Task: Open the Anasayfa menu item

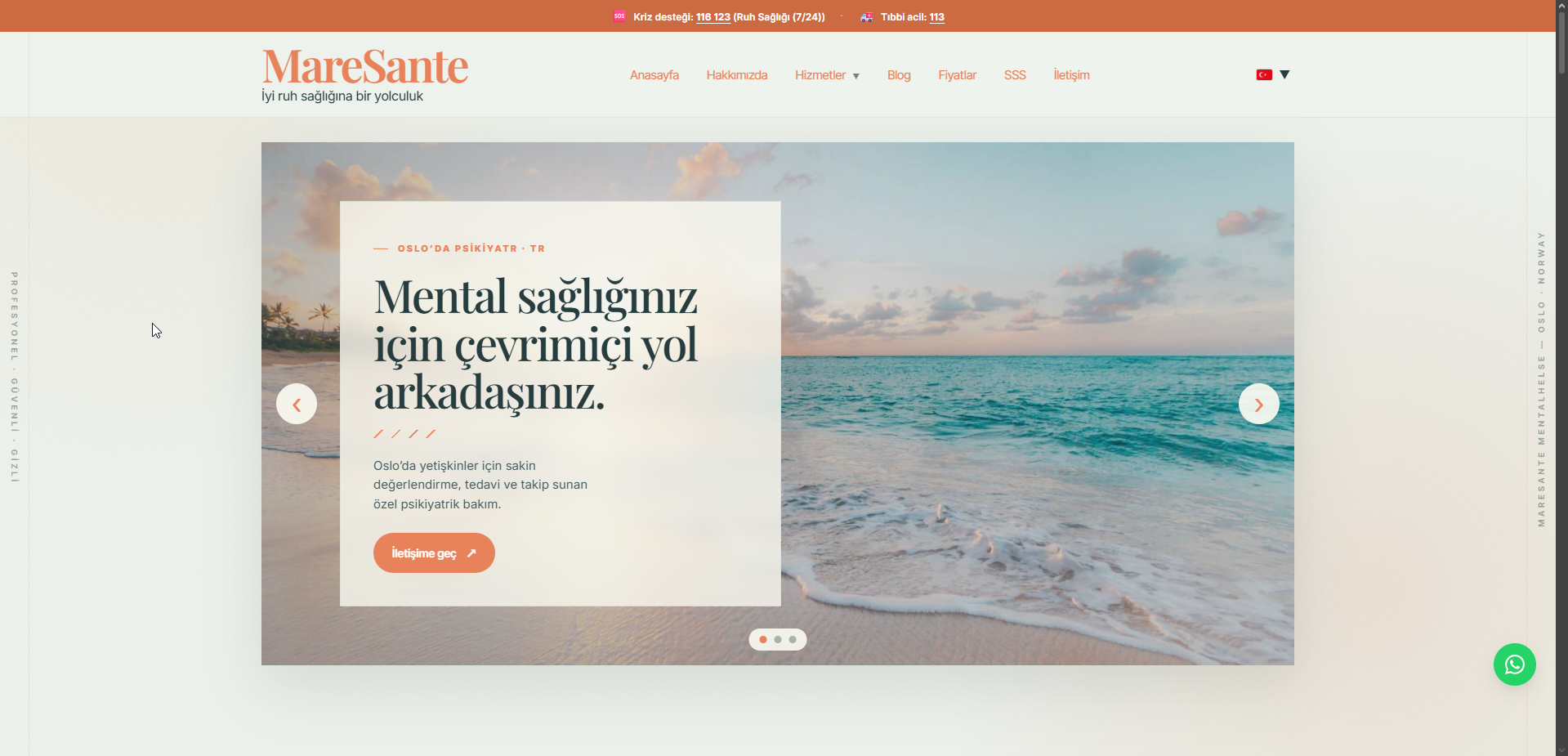Action: tap(654, 75)
